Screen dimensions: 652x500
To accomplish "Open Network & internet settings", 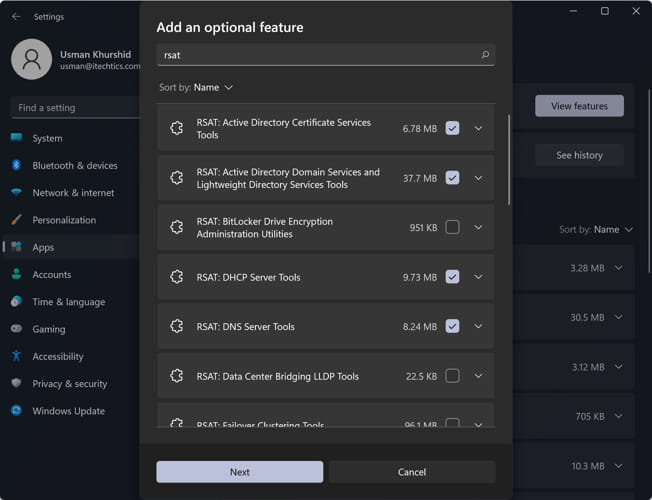I will point(71,193).
